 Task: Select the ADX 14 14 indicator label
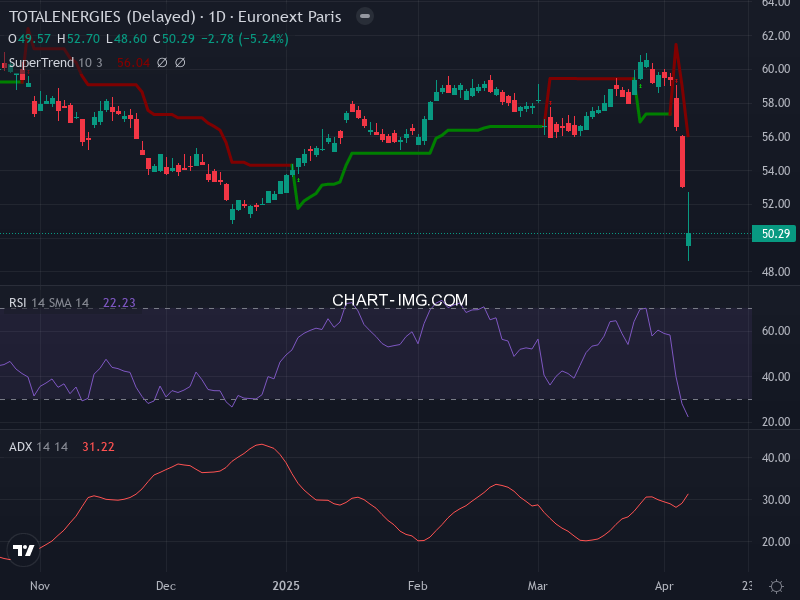coord(38,447)
